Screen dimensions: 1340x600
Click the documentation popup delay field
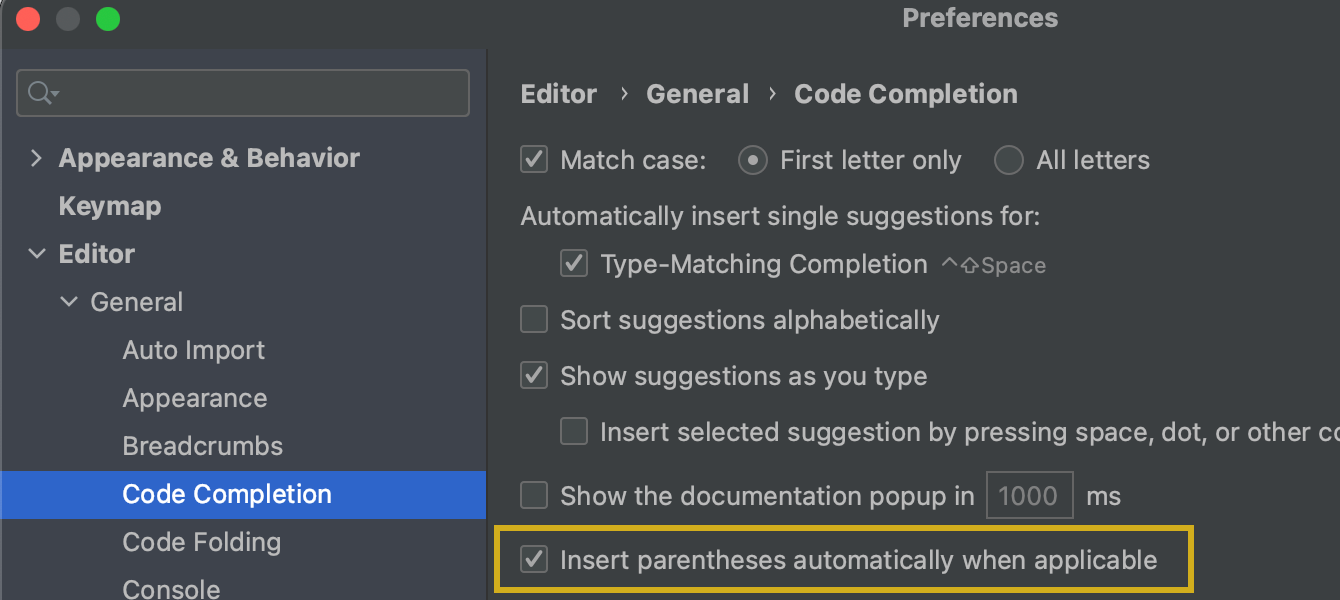point(1029,496)
